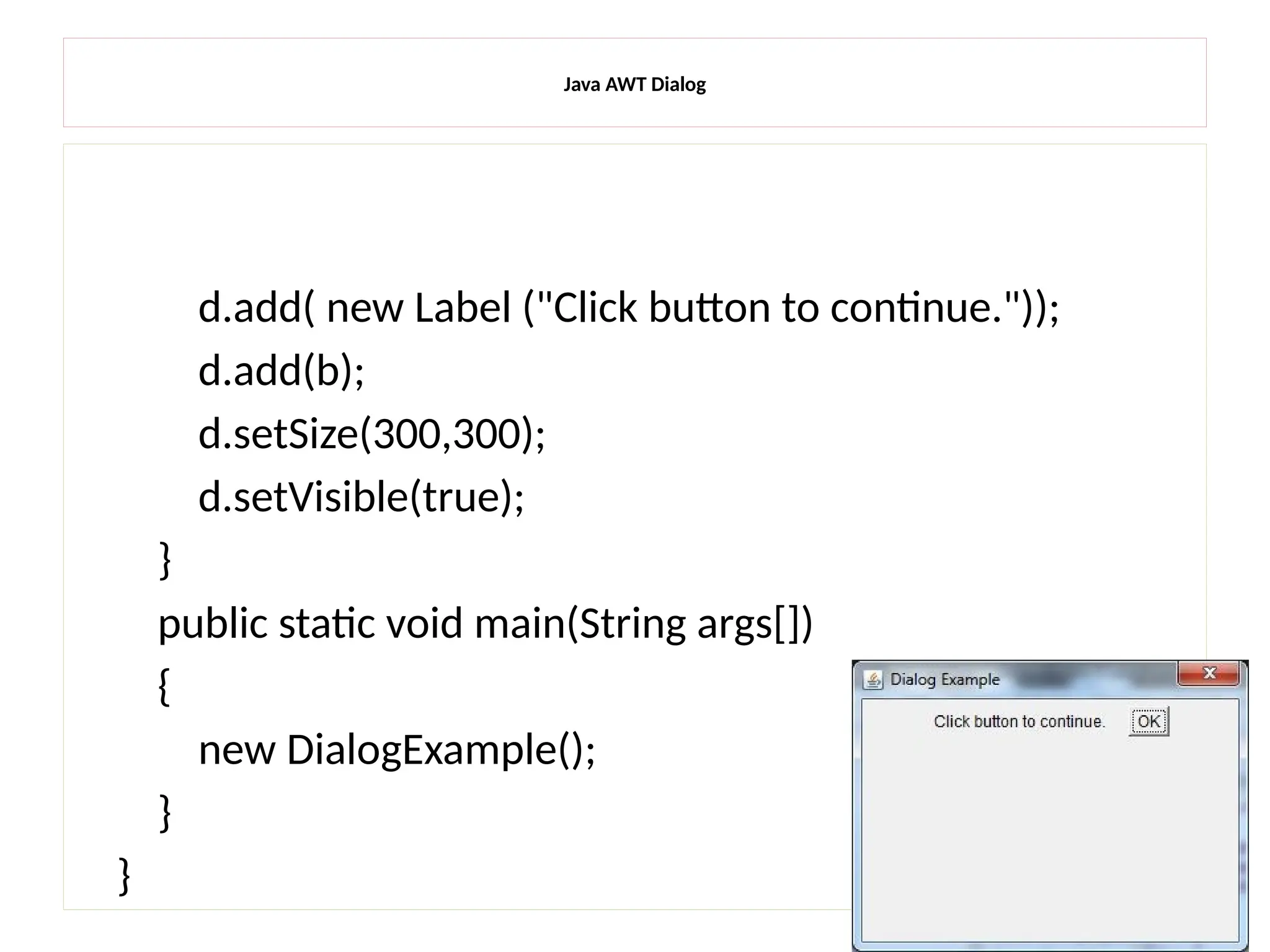Screen dimensions: 1270x952
Task: Click the closing brace after d.setVisible(true)
Action: coord(165,560)
